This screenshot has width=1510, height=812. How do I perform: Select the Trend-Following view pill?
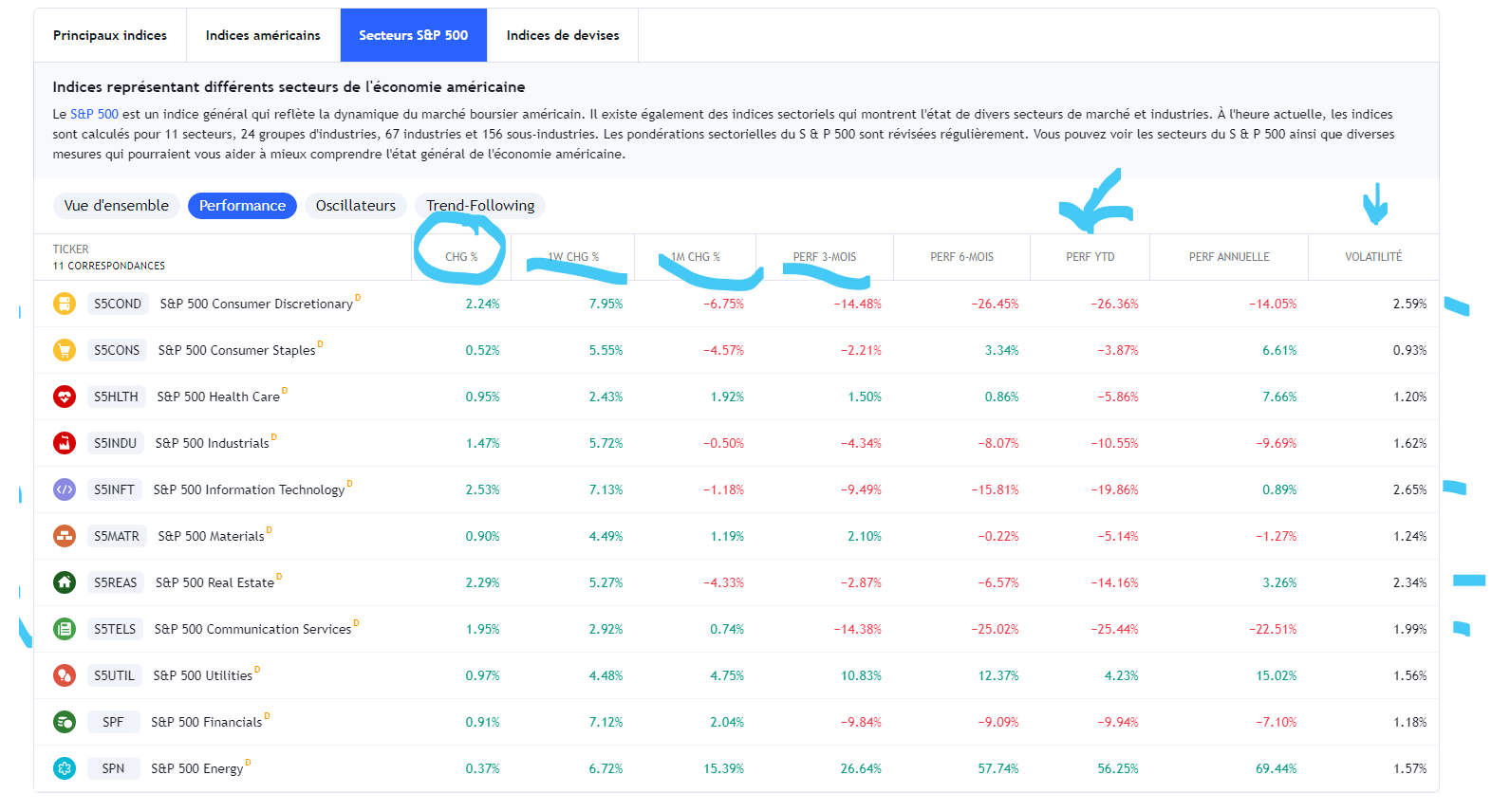tap(480, 206)
